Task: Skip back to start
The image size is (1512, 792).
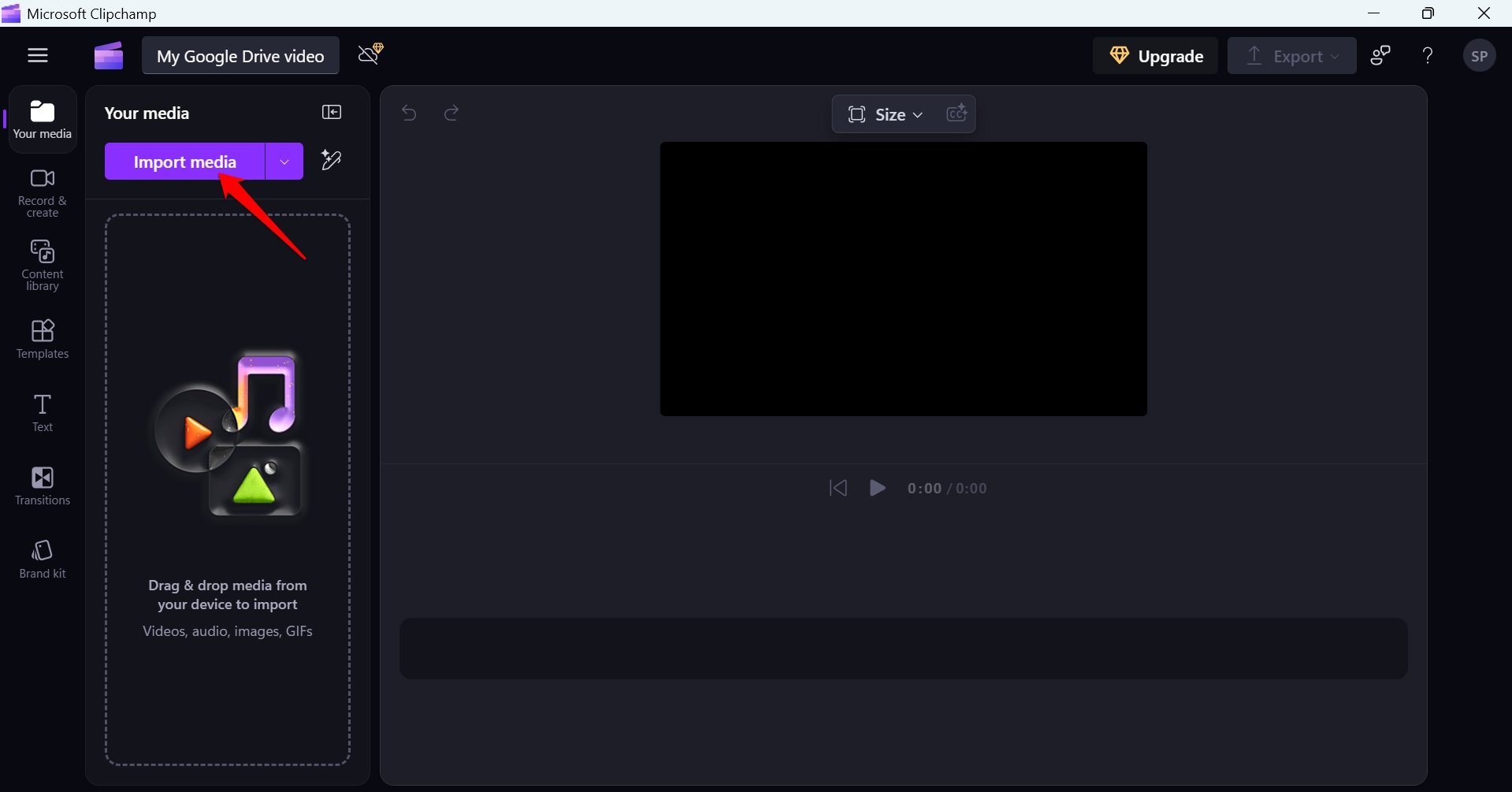Action: click(838, 489)
